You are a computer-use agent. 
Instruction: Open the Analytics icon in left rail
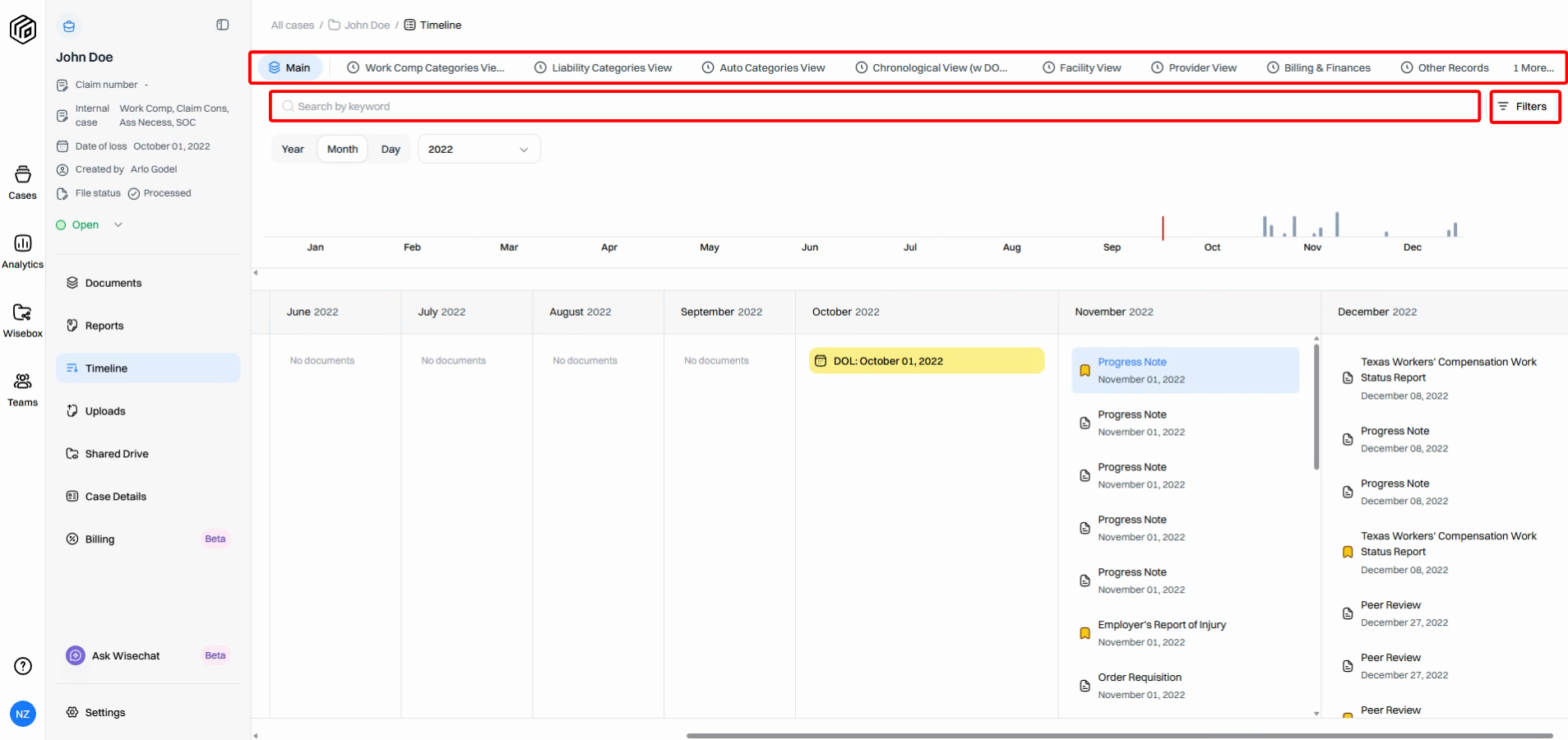pos(23,252)
